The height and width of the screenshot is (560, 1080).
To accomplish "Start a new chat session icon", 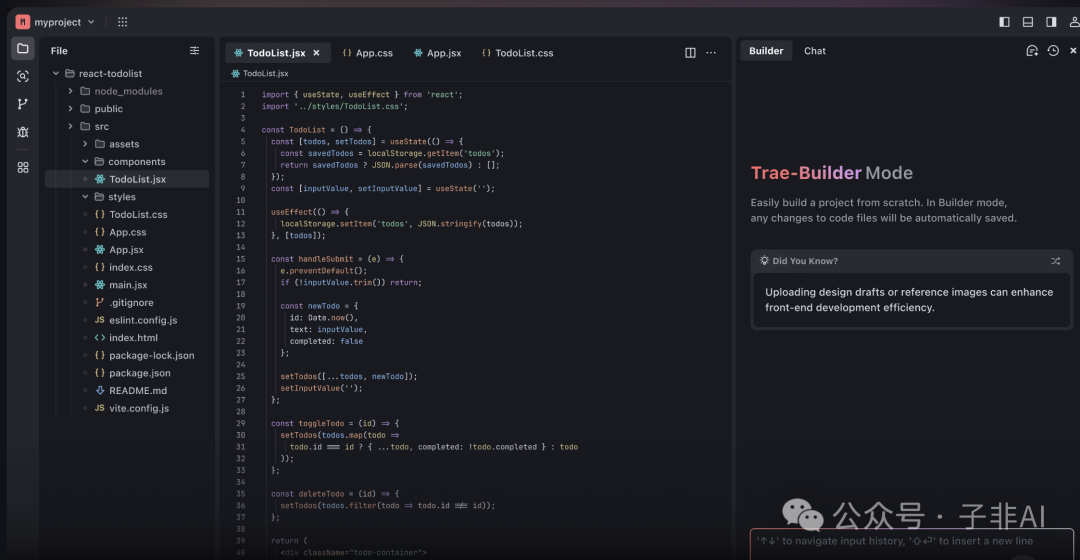I will click(1032, 50).
